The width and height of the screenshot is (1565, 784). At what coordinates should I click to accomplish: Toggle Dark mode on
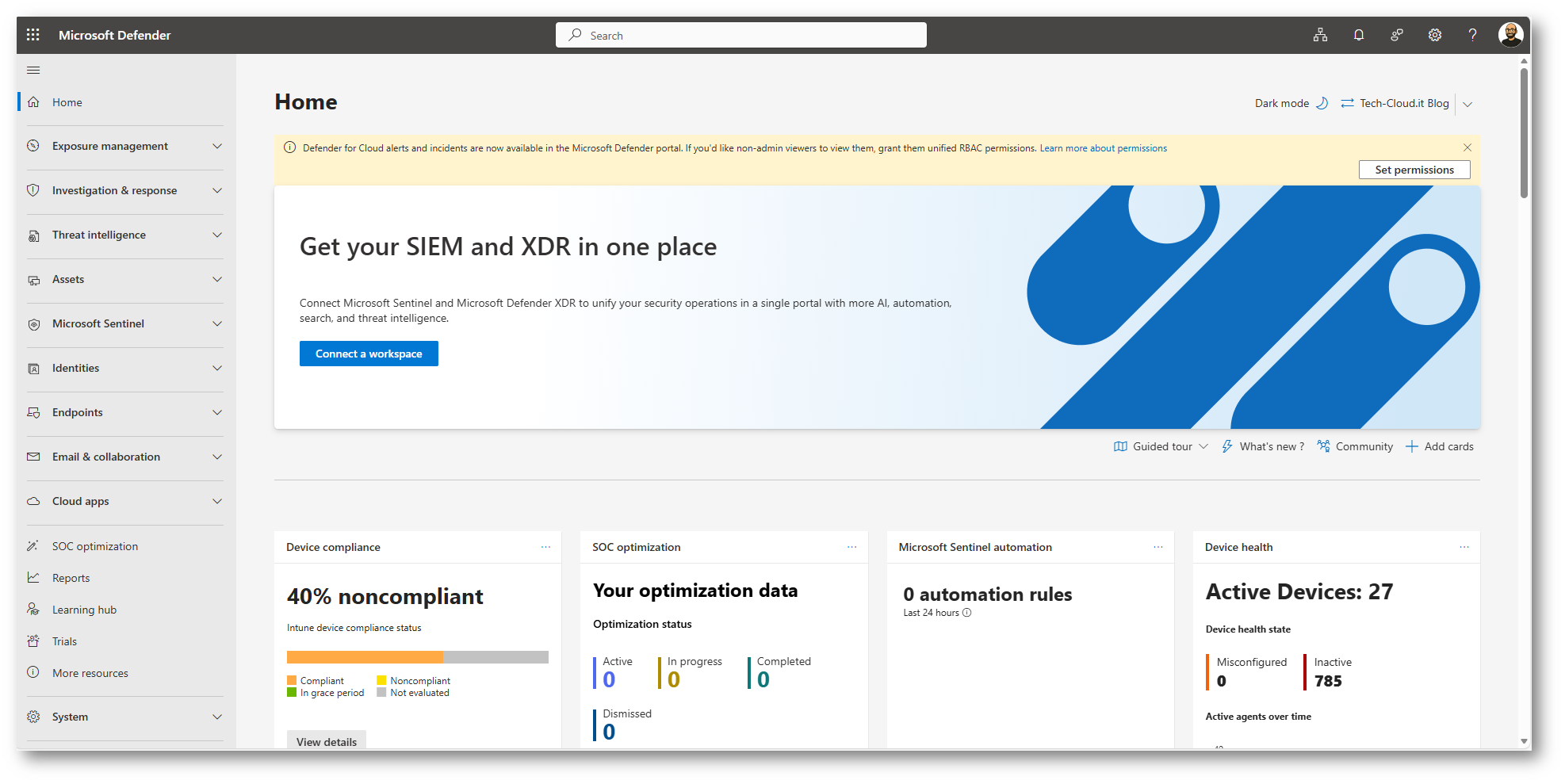pos(1291,104)
